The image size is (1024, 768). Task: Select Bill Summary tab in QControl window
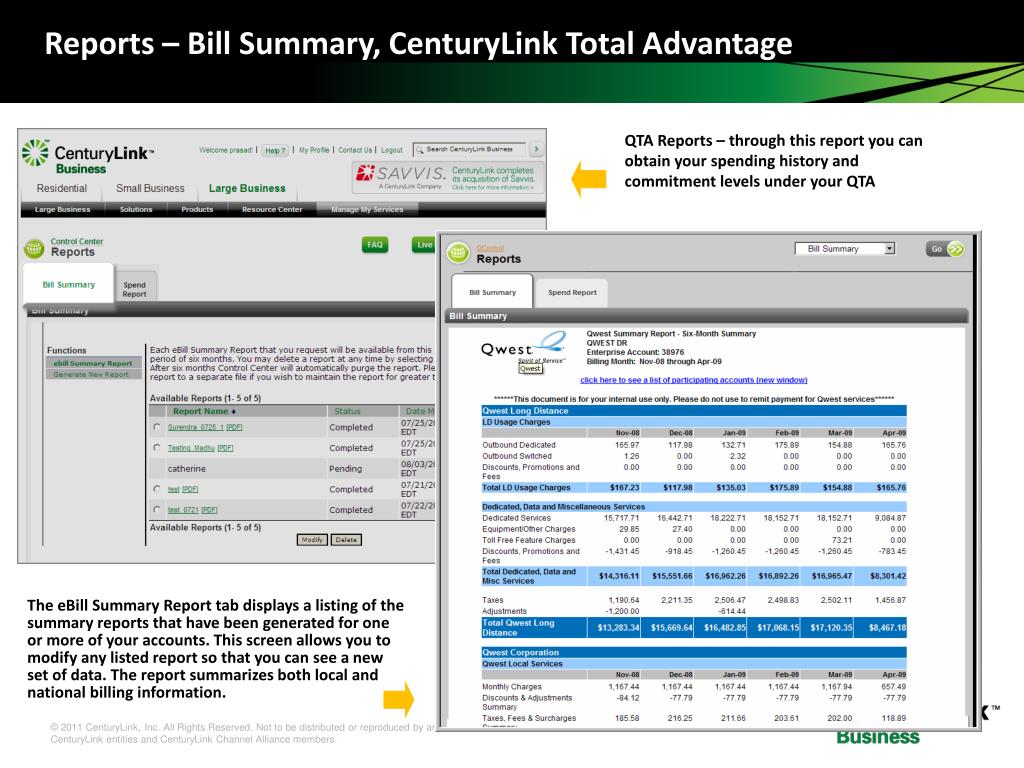(x=492, y=293)
